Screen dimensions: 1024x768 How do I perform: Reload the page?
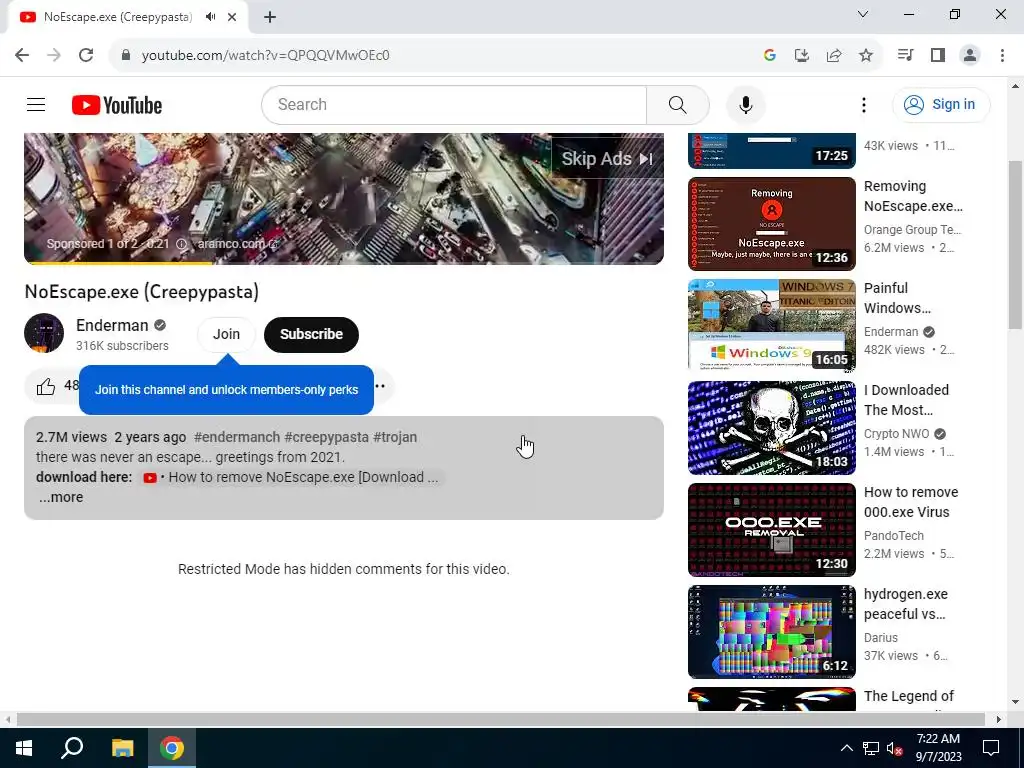pyautogui.click(x=86, y=55)
